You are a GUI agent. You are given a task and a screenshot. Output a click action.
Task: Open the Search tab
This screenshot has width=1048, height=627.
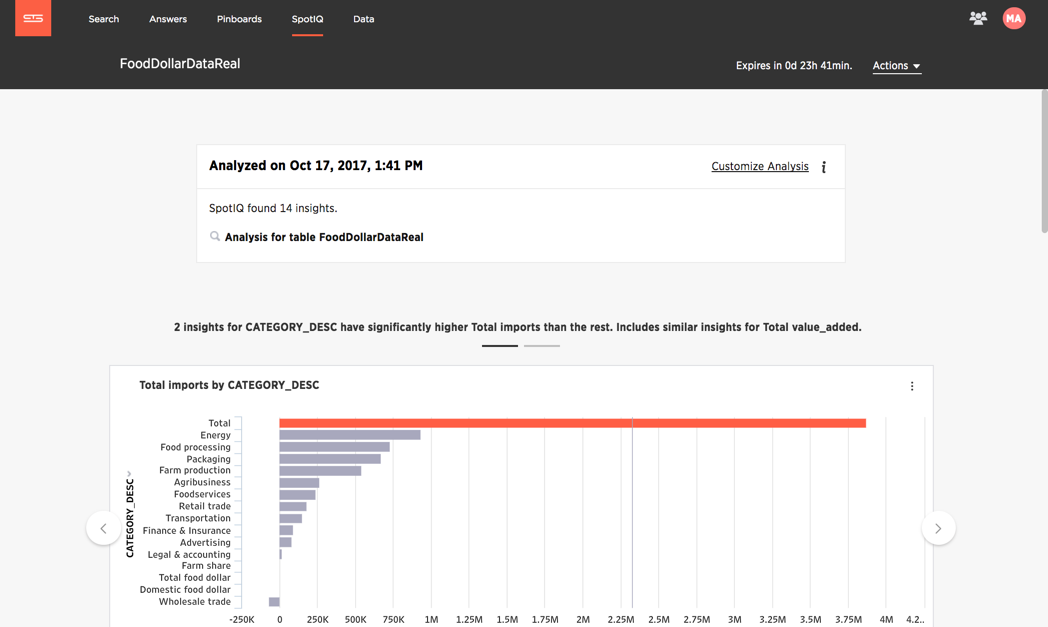click(104, 19)
